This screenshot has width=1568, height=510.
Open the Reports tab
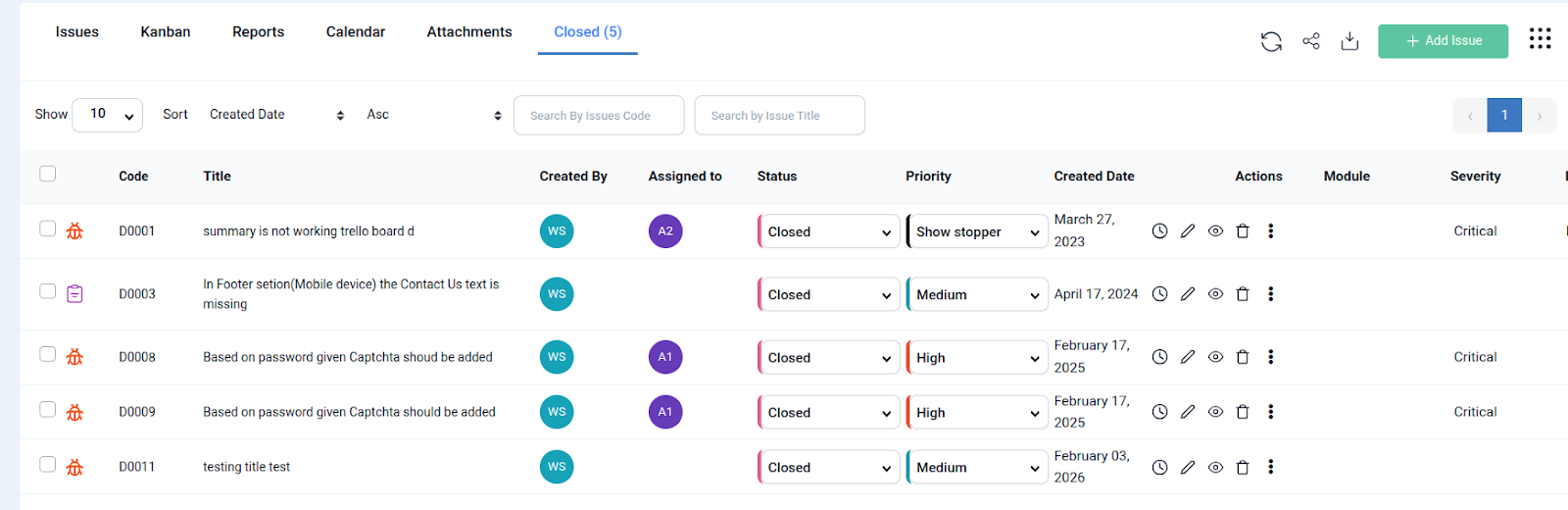pos(259,32)
